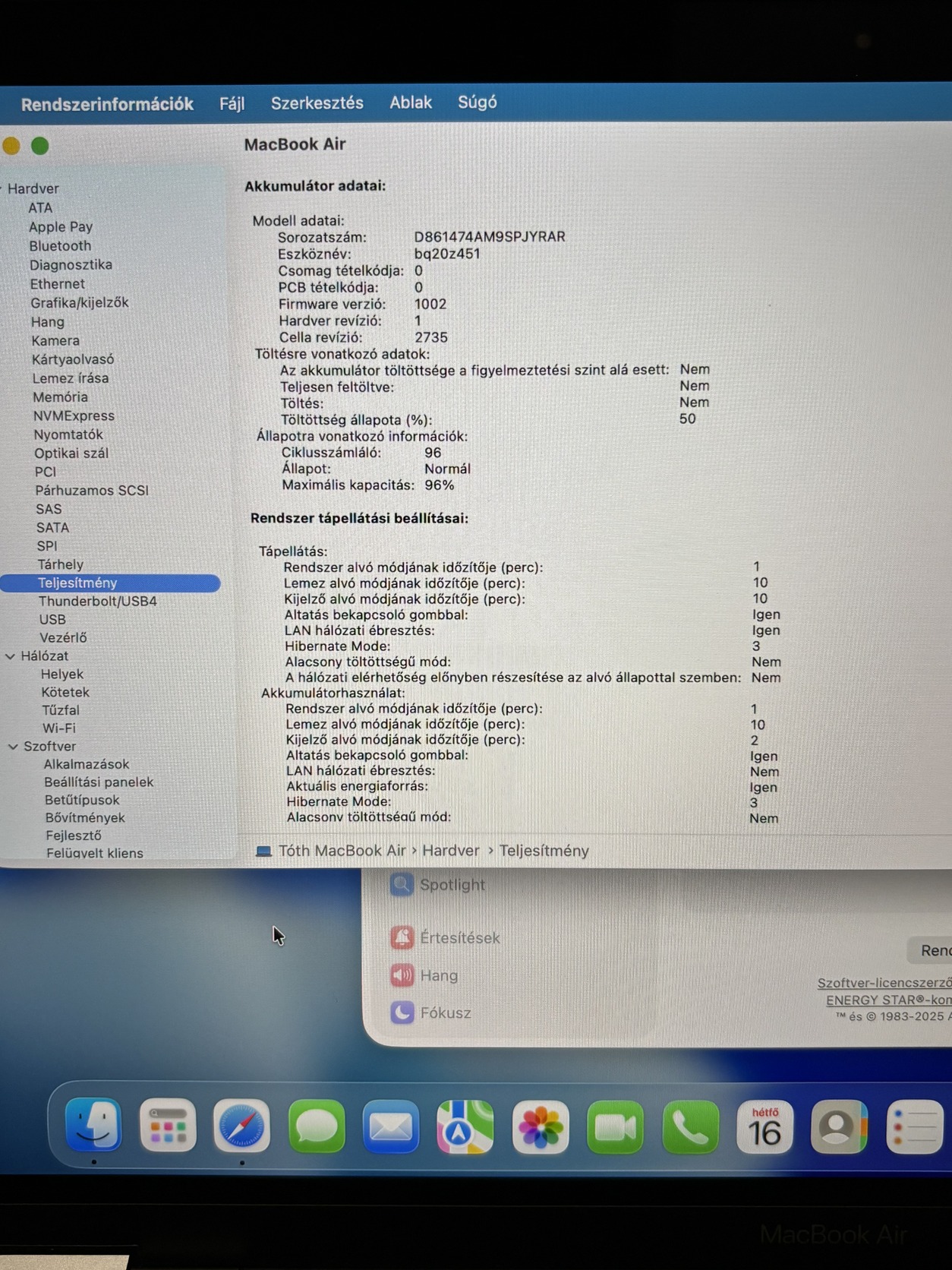This screenshot has height=1270, width=952.
Task: Click the laptop icon in path bar
Action: coord(263,851)
